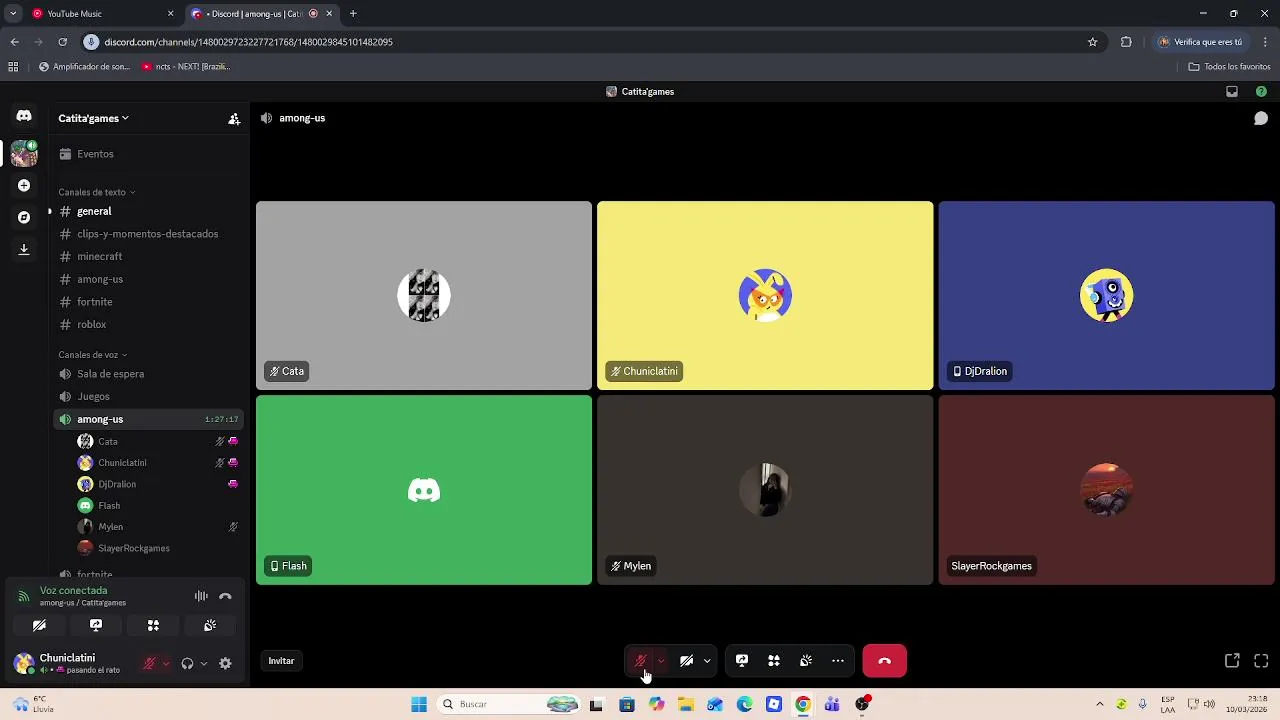Viewport: 1280px width, 720px height.
Task: Join Sala de espera voice channel
Action: [148, 374]
